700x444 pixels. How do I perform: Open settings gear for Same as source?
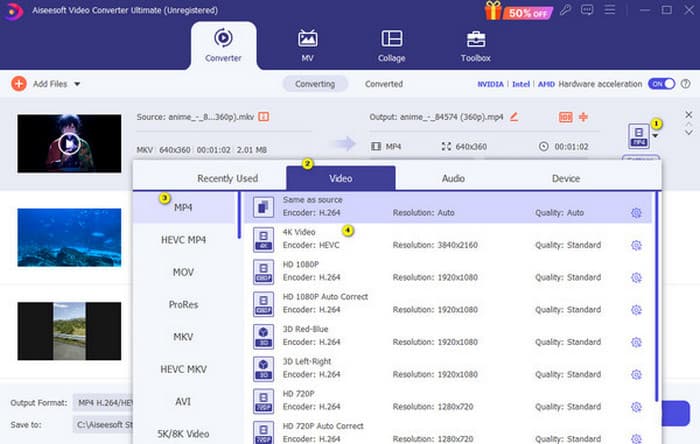point(636,213)
